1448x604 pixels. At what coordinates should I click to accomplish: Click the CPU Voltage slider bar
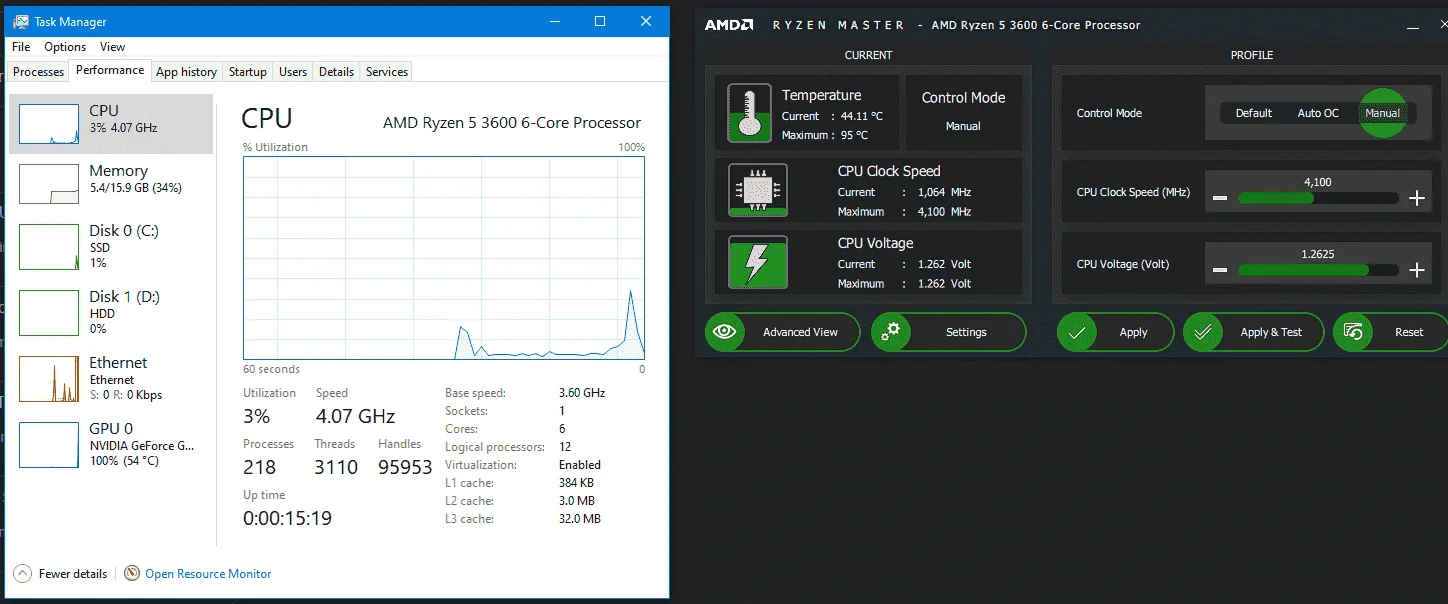[1318, 270]
